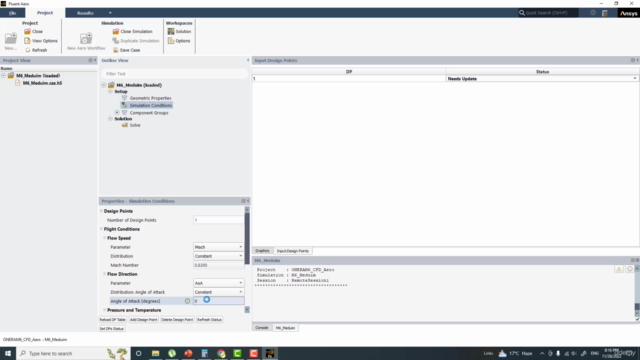
Task: Switch to Input:Design Points tab
Action: [x=293, y=251]
